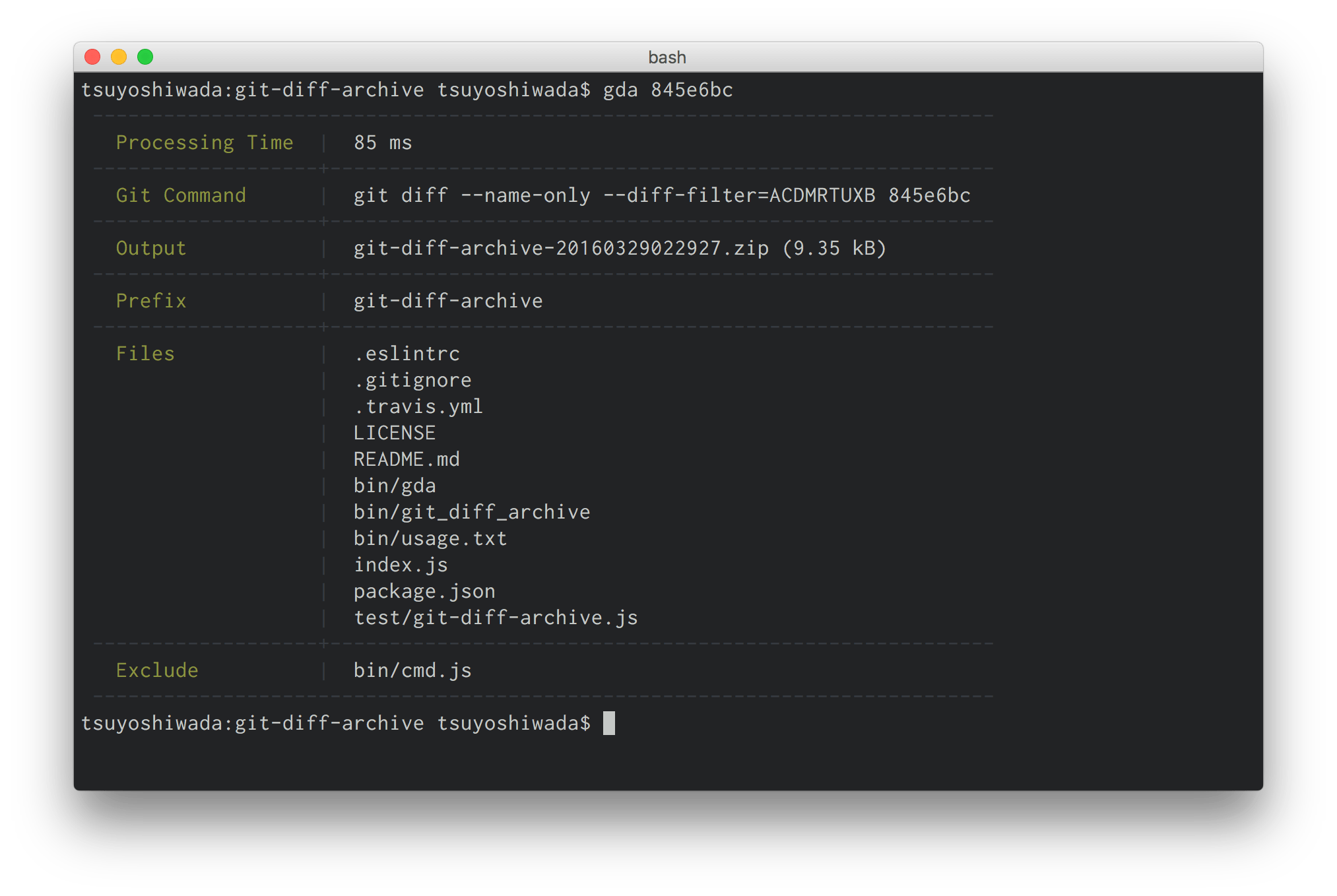Click the Prefix label
The image size is (1337, 896).
151,300
